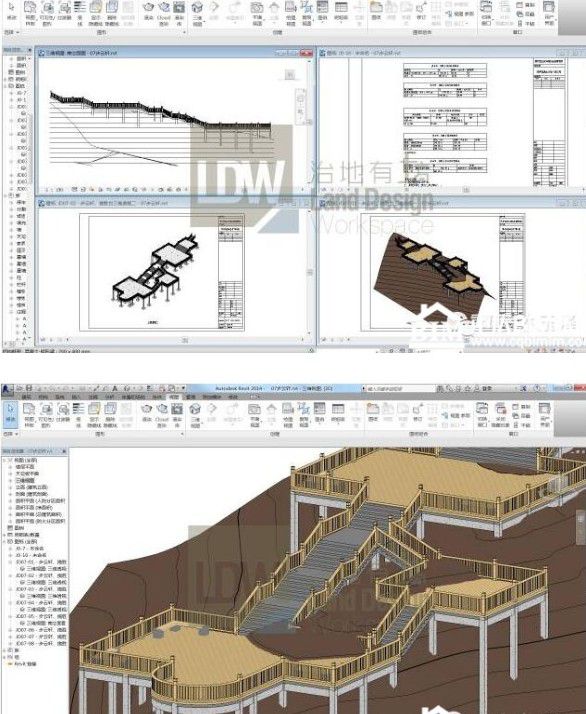The height and width of the screenshot is (714, 586).
Task: Click the ViewCube in the upper-left 3D view
Action: [x=290, y=75]
